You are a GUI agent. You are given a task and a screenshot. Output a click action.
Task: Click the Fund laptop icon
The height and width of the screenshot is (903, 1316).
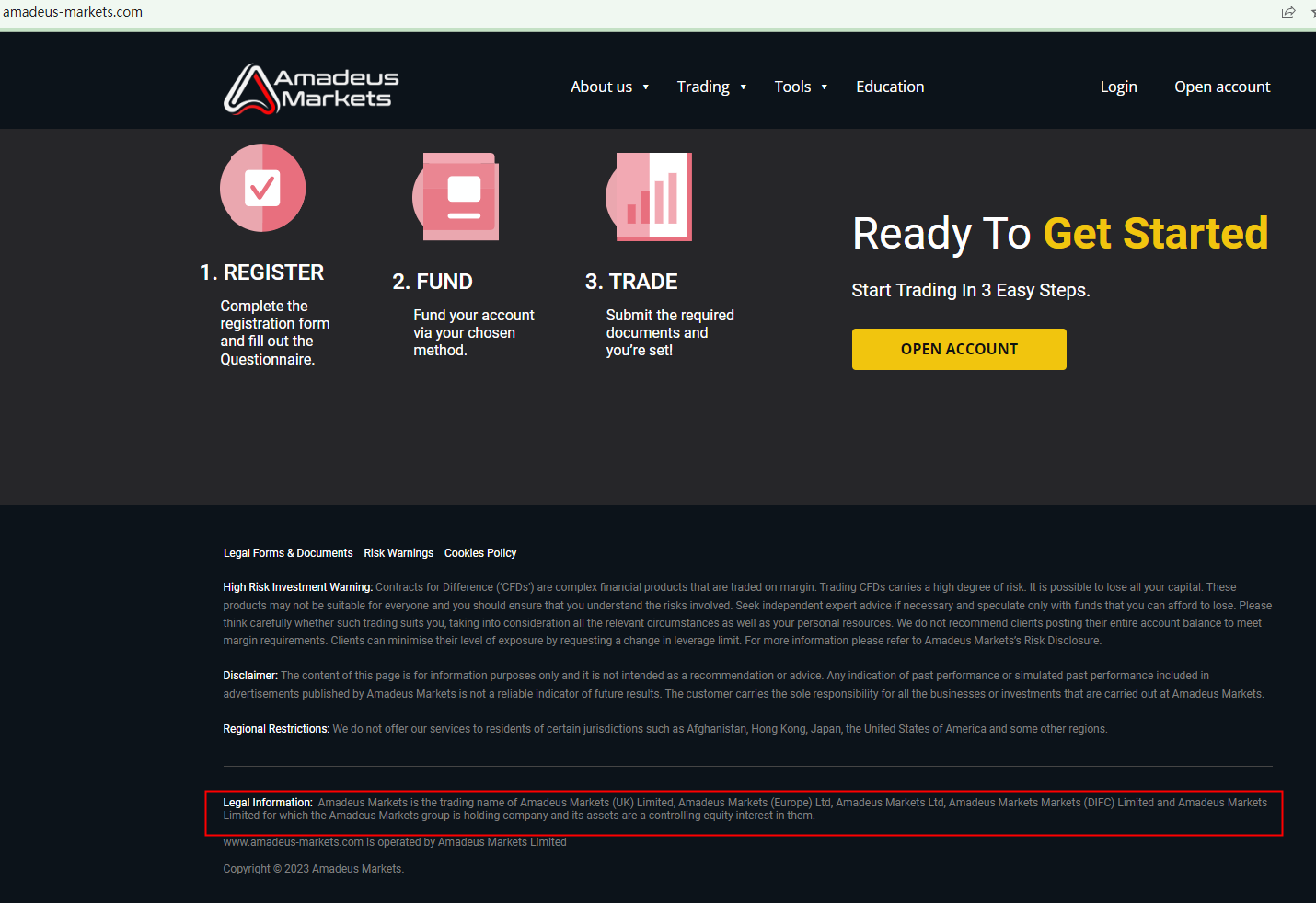click(x=456, y=197)
